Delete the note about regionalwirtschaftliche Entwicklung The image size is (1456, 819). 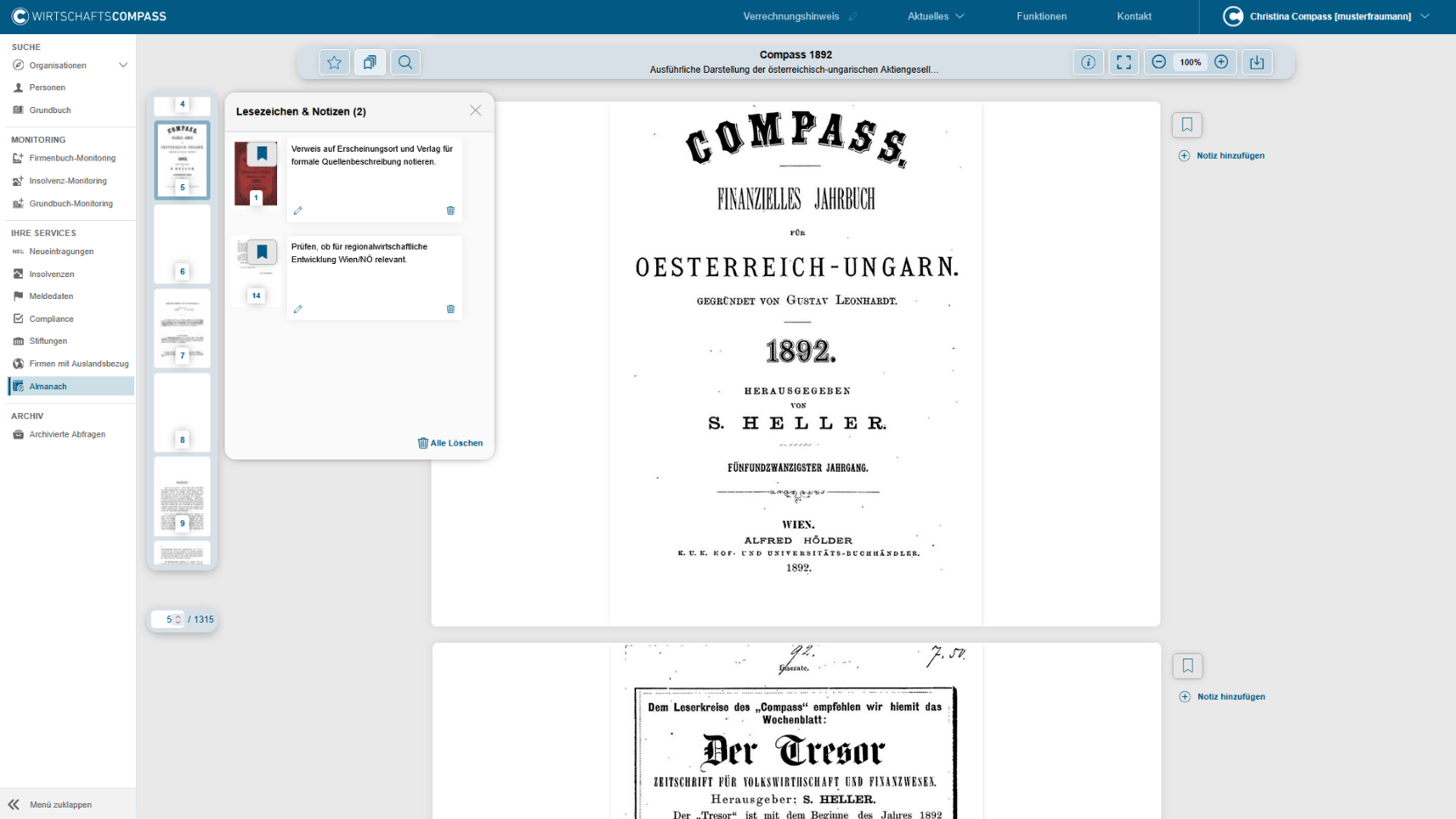tap(451, 309)
